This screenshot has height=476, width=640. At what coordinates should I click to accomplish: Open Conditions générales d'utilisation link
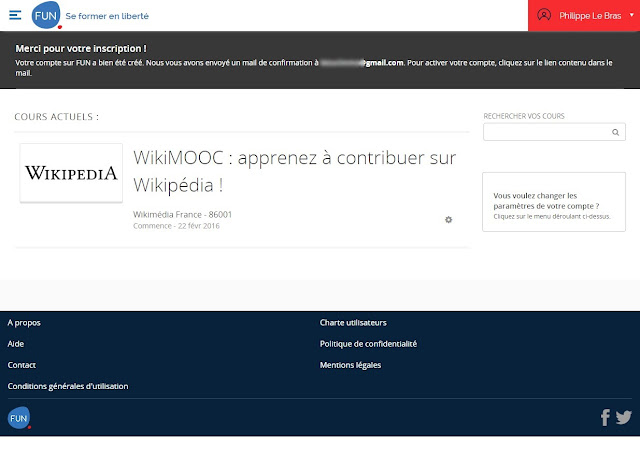68,386
